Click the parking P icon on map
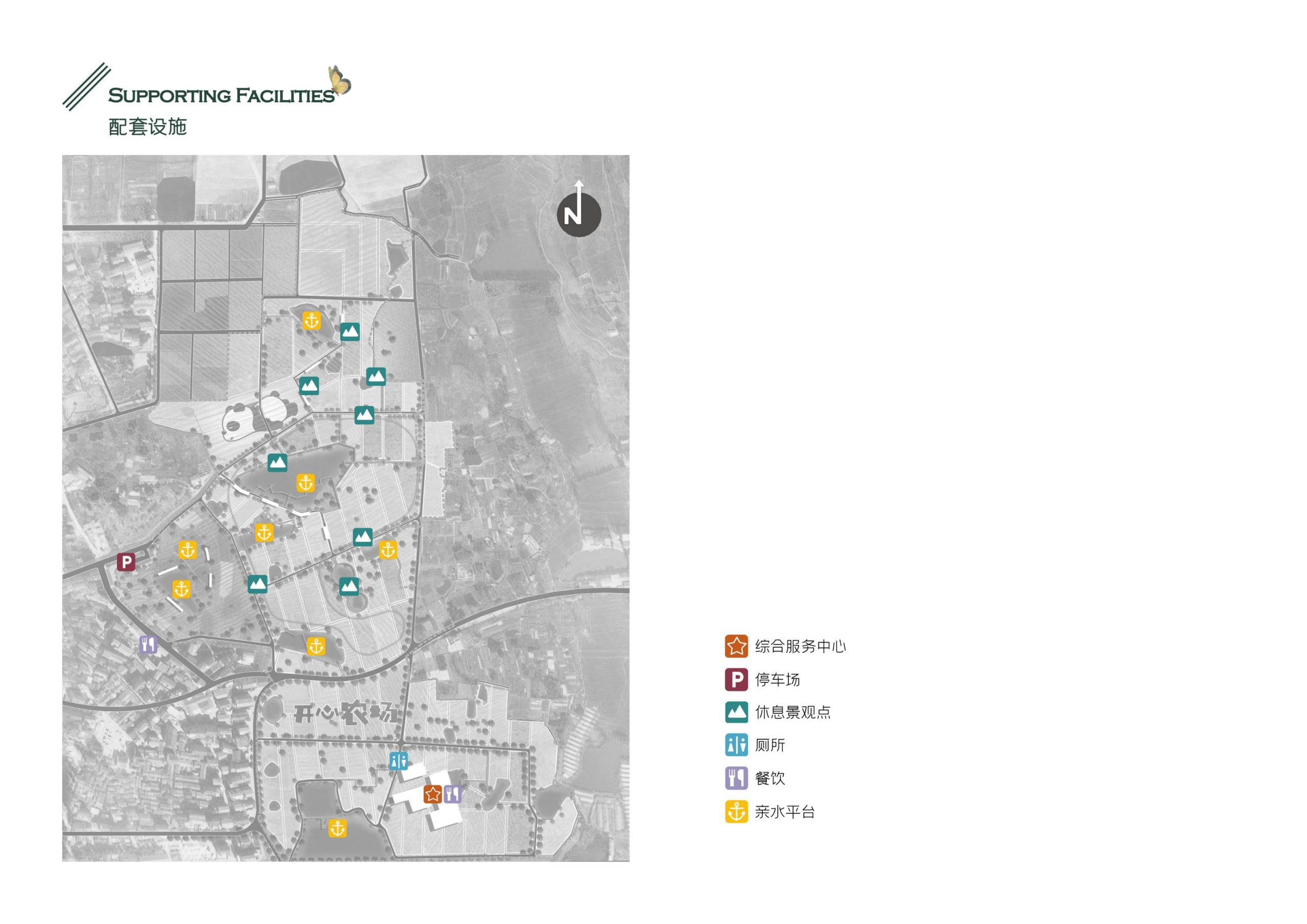The image size is (1307, 924). (x=126, y=563)
